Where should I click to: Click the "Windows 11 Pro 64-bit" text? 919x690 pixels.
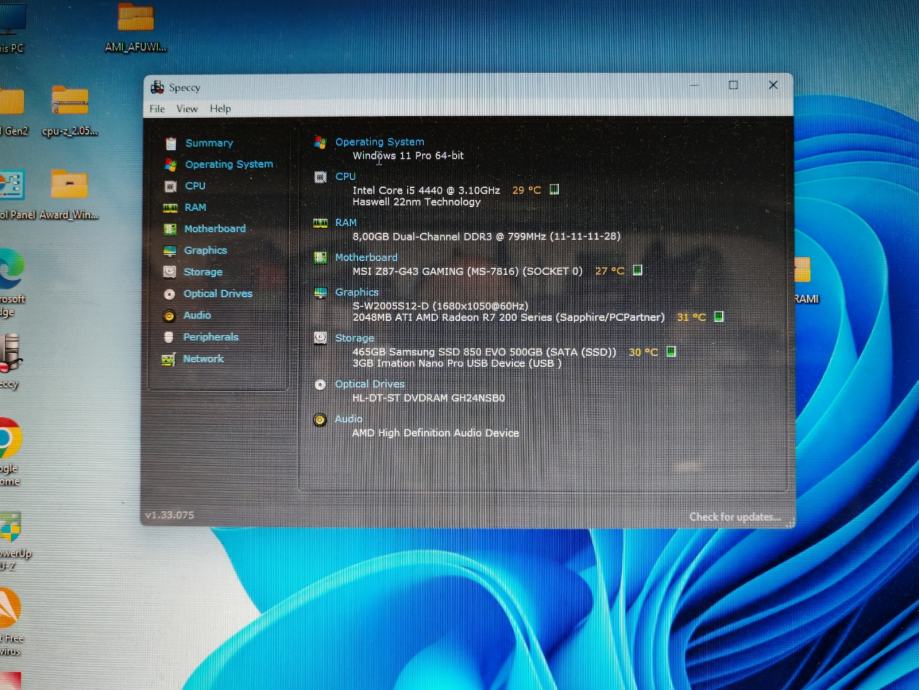tap(408, 156)
